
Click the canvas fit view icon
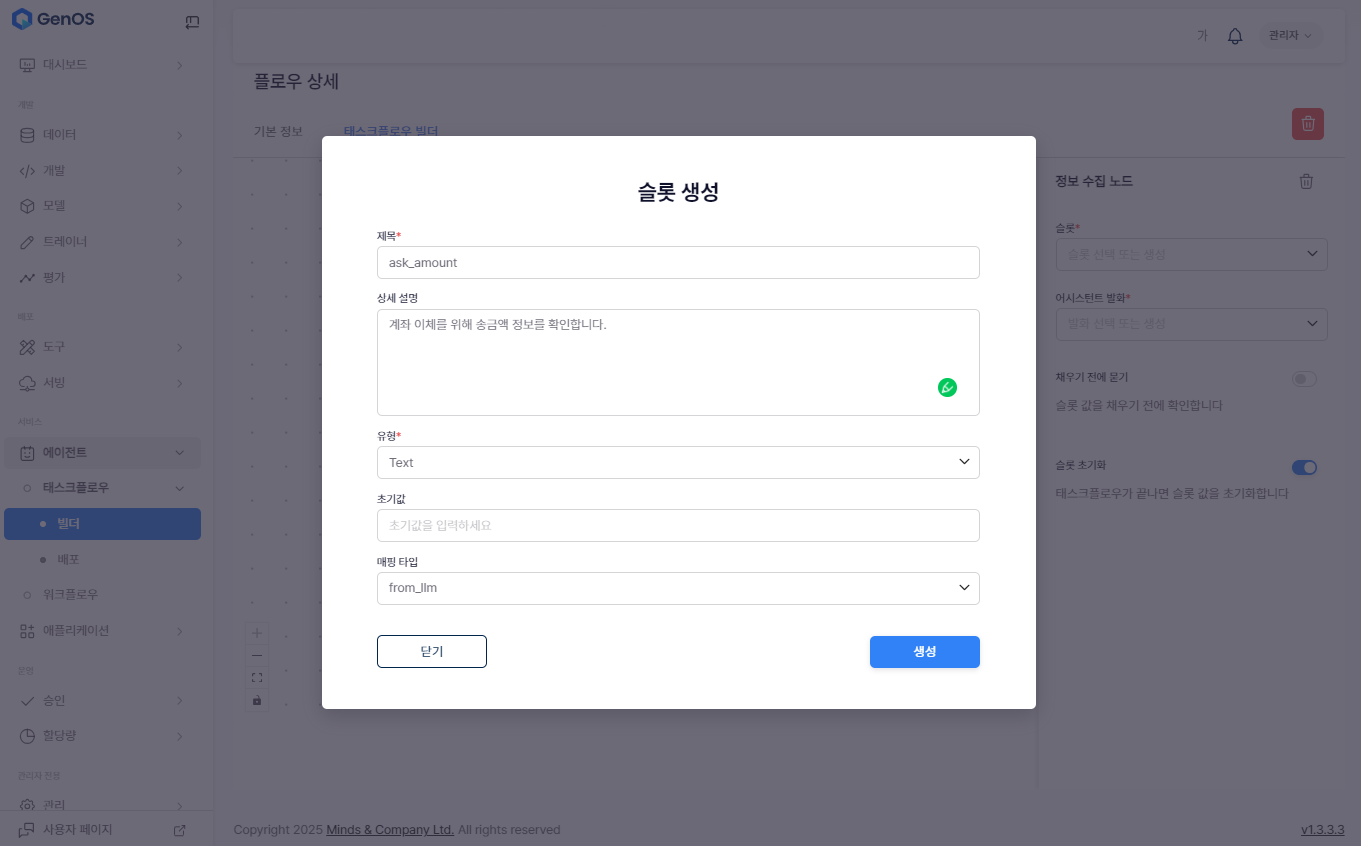tap(257, 678)
